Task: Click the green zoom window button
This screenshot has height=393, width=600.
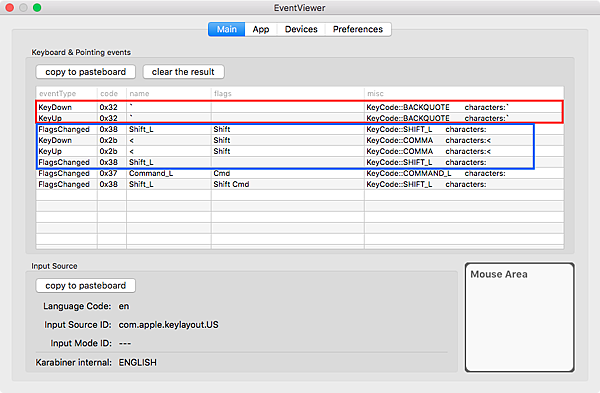Action: click(x=37, y=8)
